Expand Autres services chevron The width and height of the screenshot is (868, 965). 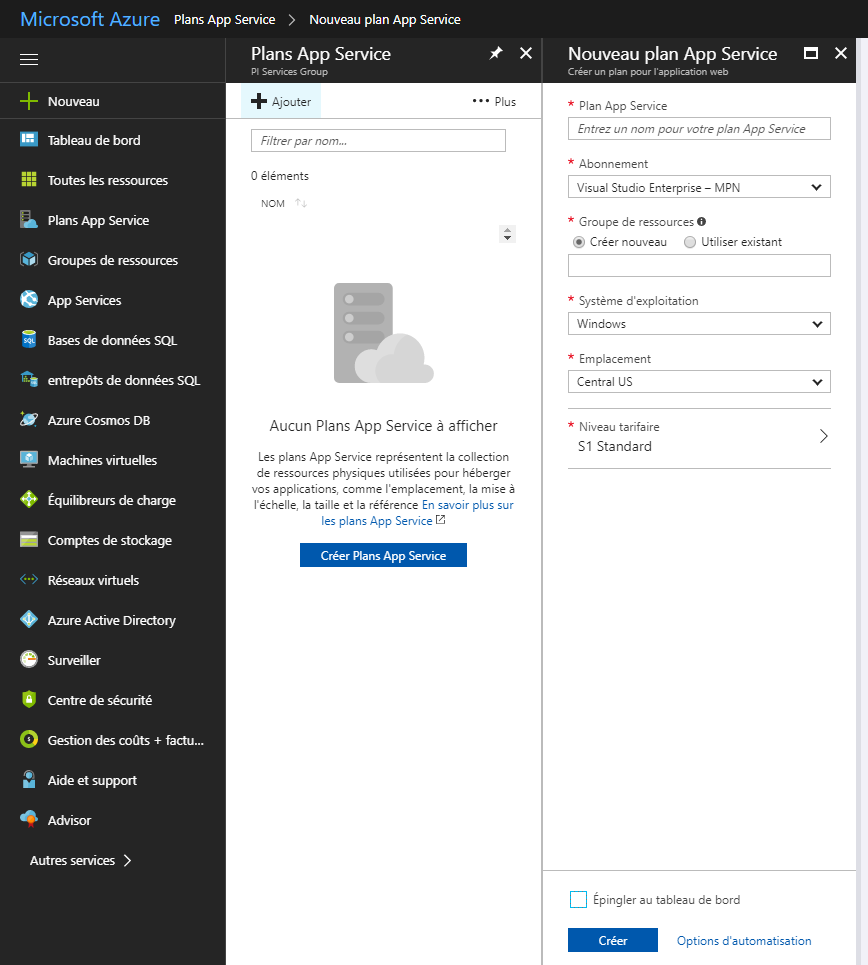pos(127,860)
